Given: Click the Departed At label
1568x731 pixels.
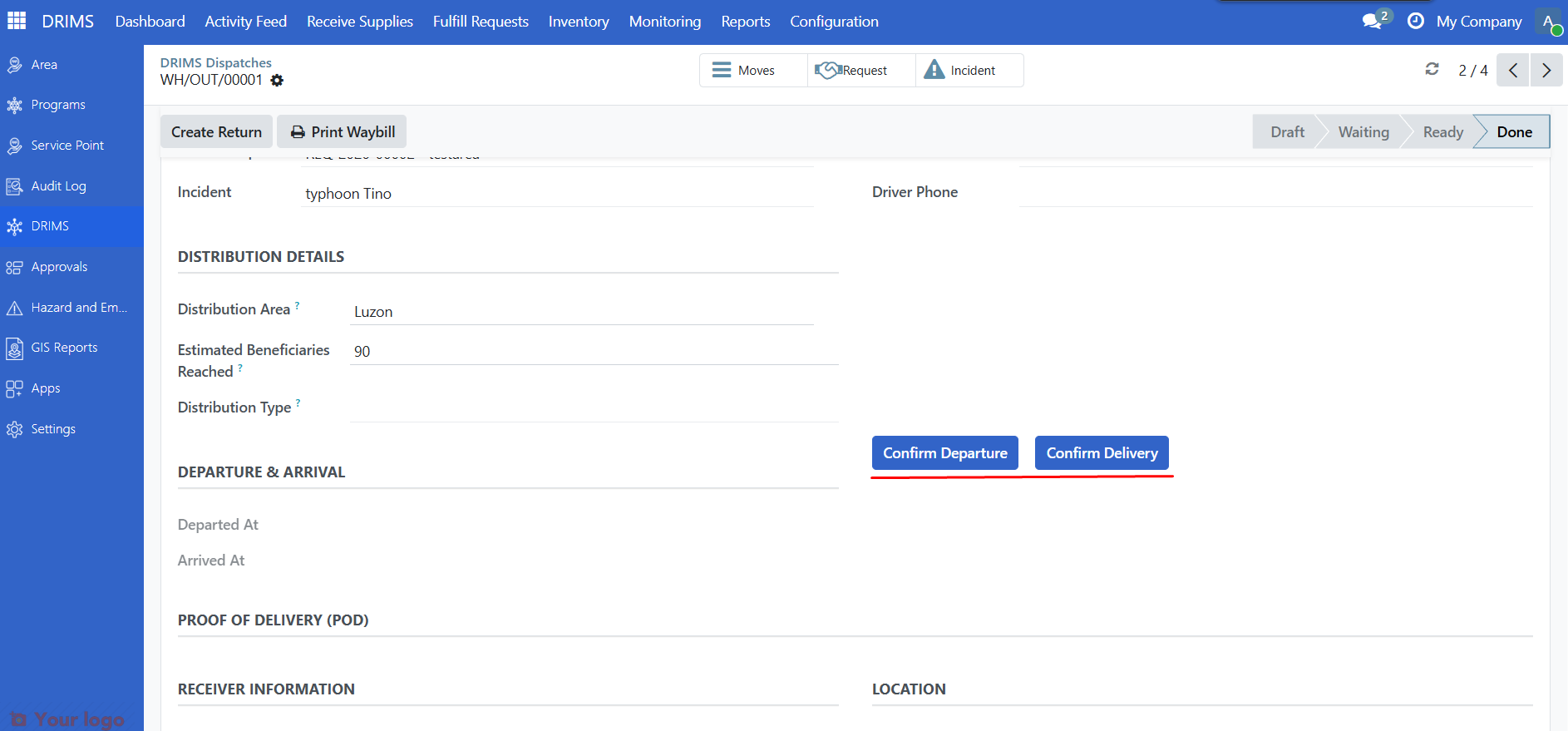Looking at the screenshot, I should pos(218,525).
